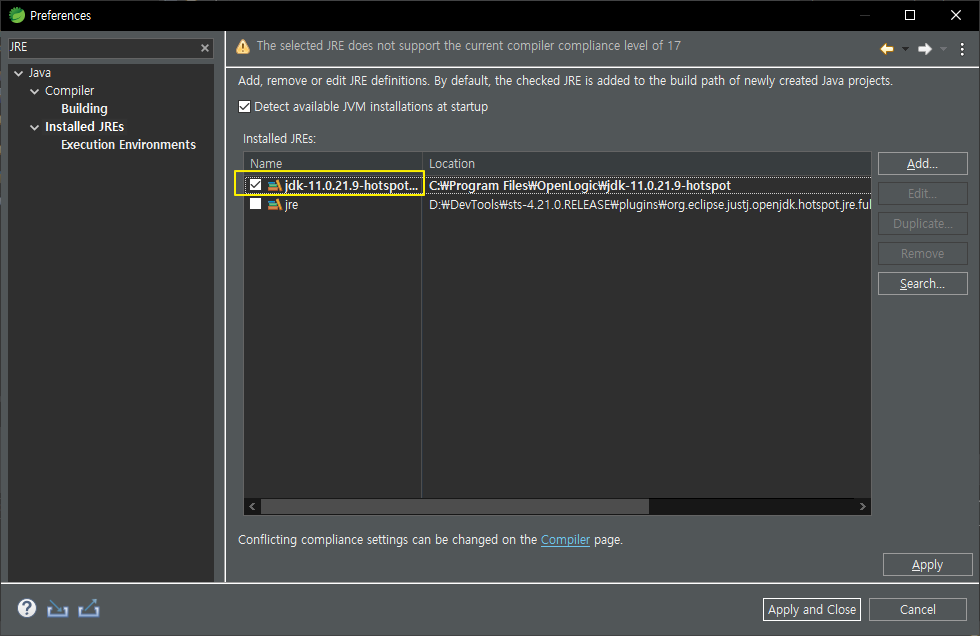
Task: Select the jre row name
Action: 291,205
